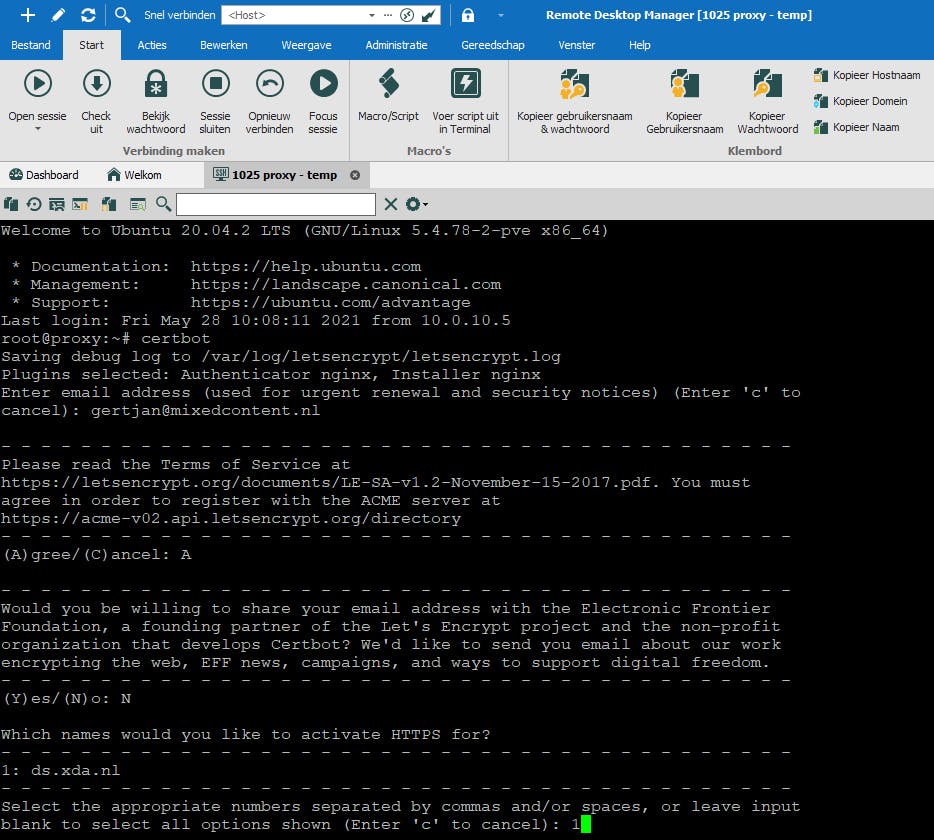Open the Help ribbon tab

639,45
